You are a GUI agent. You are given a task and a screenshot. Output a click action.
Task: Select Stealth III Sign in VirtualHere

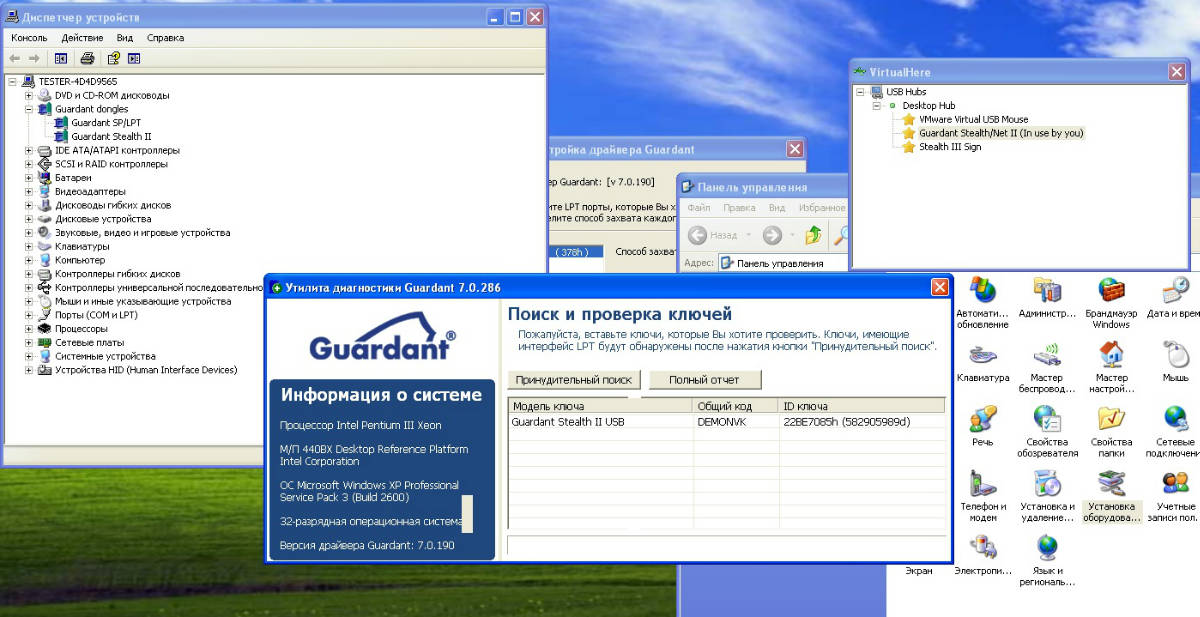click(949, 147)
